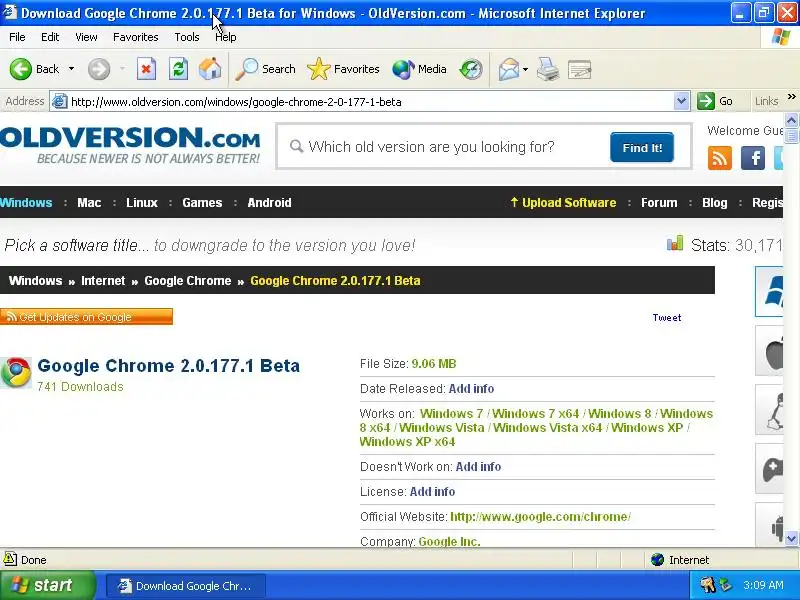800x600 pixels.
Task: Click the Get Updates on Google button
Action: coord(86,316)
